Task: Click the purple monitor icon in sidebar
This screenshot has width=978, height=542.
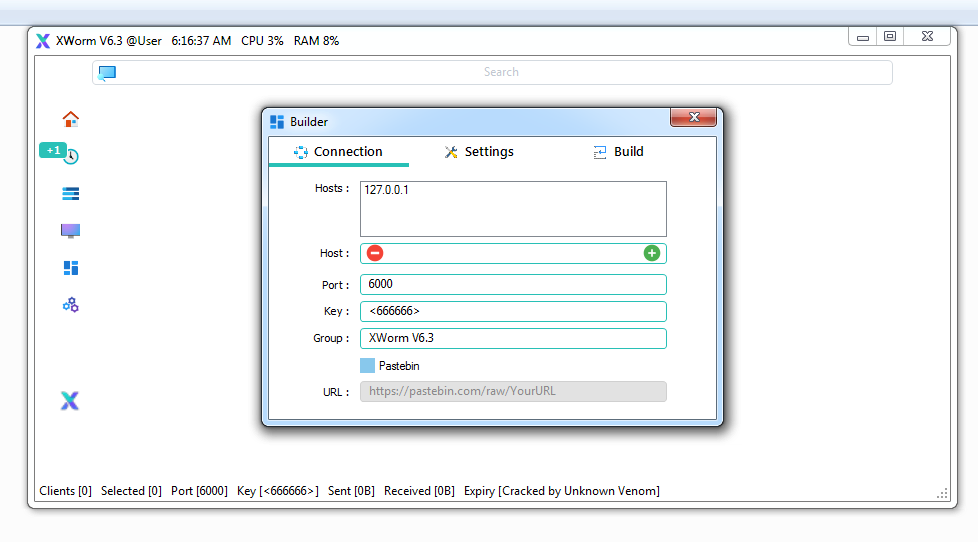Action: pos(70,231)
